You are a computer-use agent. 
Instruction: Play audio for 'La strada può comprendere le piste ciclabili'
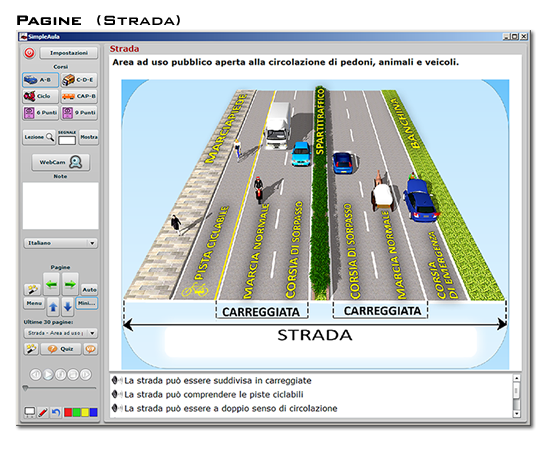[x=117, y=395]
